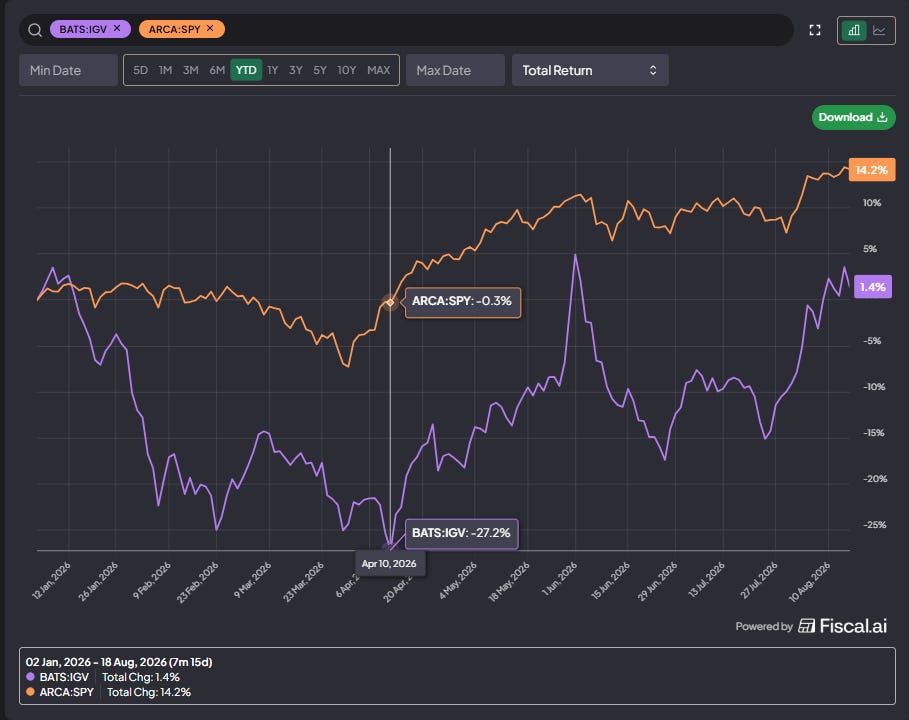Screen dimensions: 909x720
Task: Open the Total Return metric dropdown
Action: [x=590, y=70]
